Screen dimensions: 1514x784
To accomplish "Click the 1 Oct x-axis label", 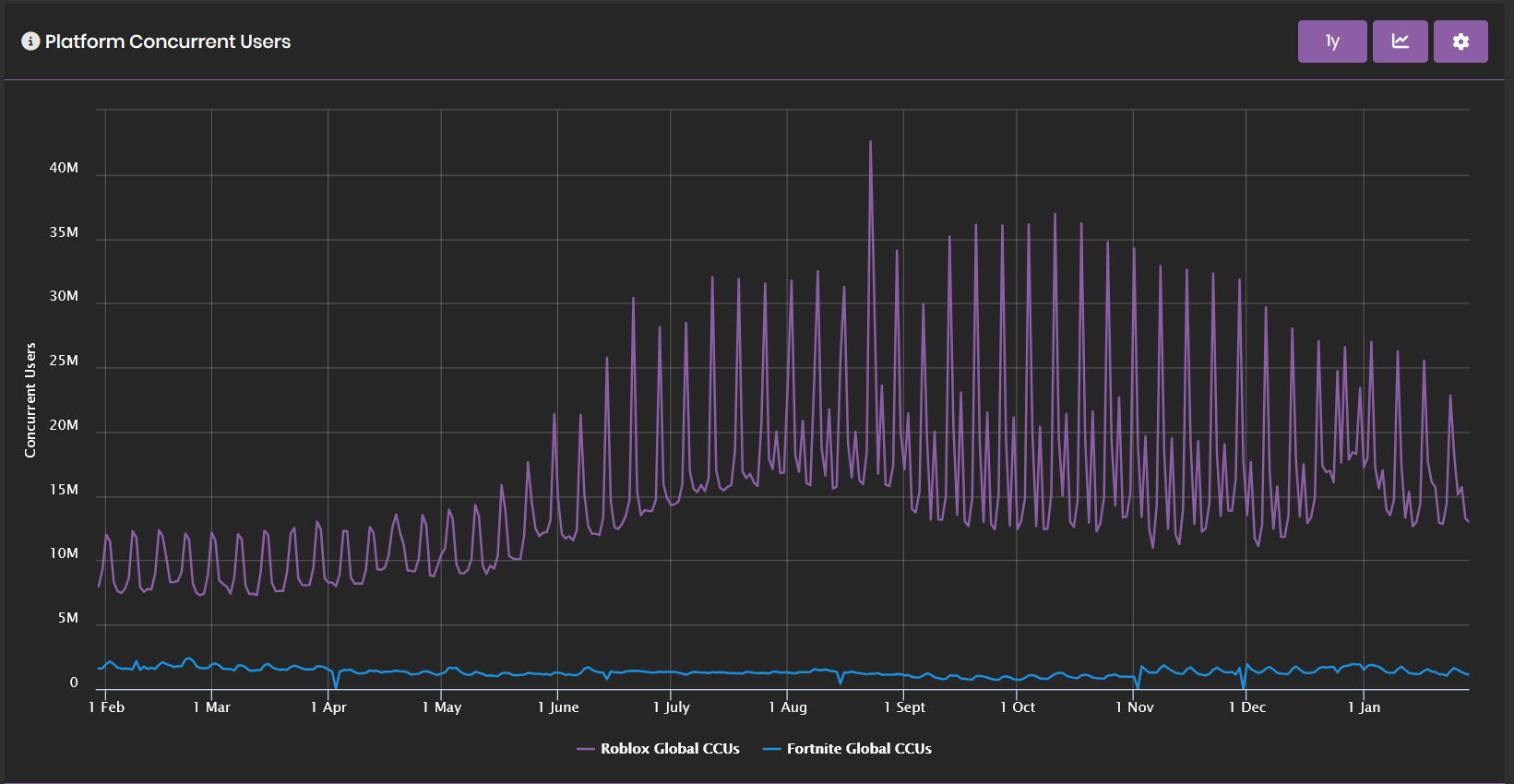I will coord(1018,707).
